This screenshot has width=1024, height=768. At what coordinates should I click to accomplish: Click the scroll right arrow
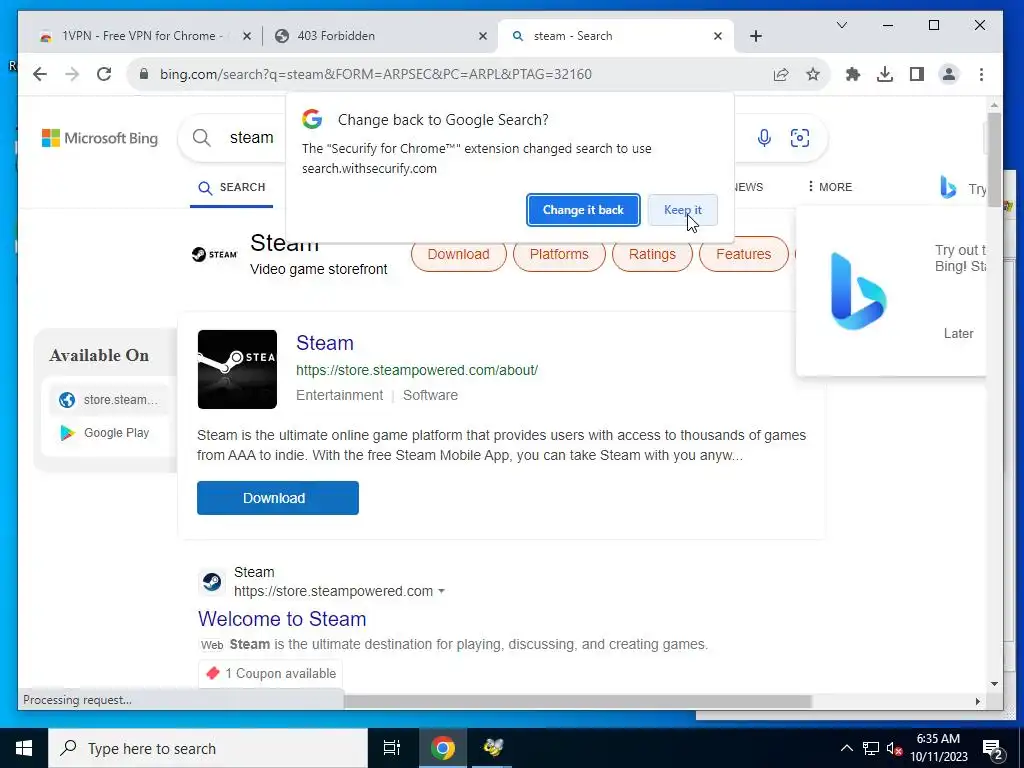point(978,701)
